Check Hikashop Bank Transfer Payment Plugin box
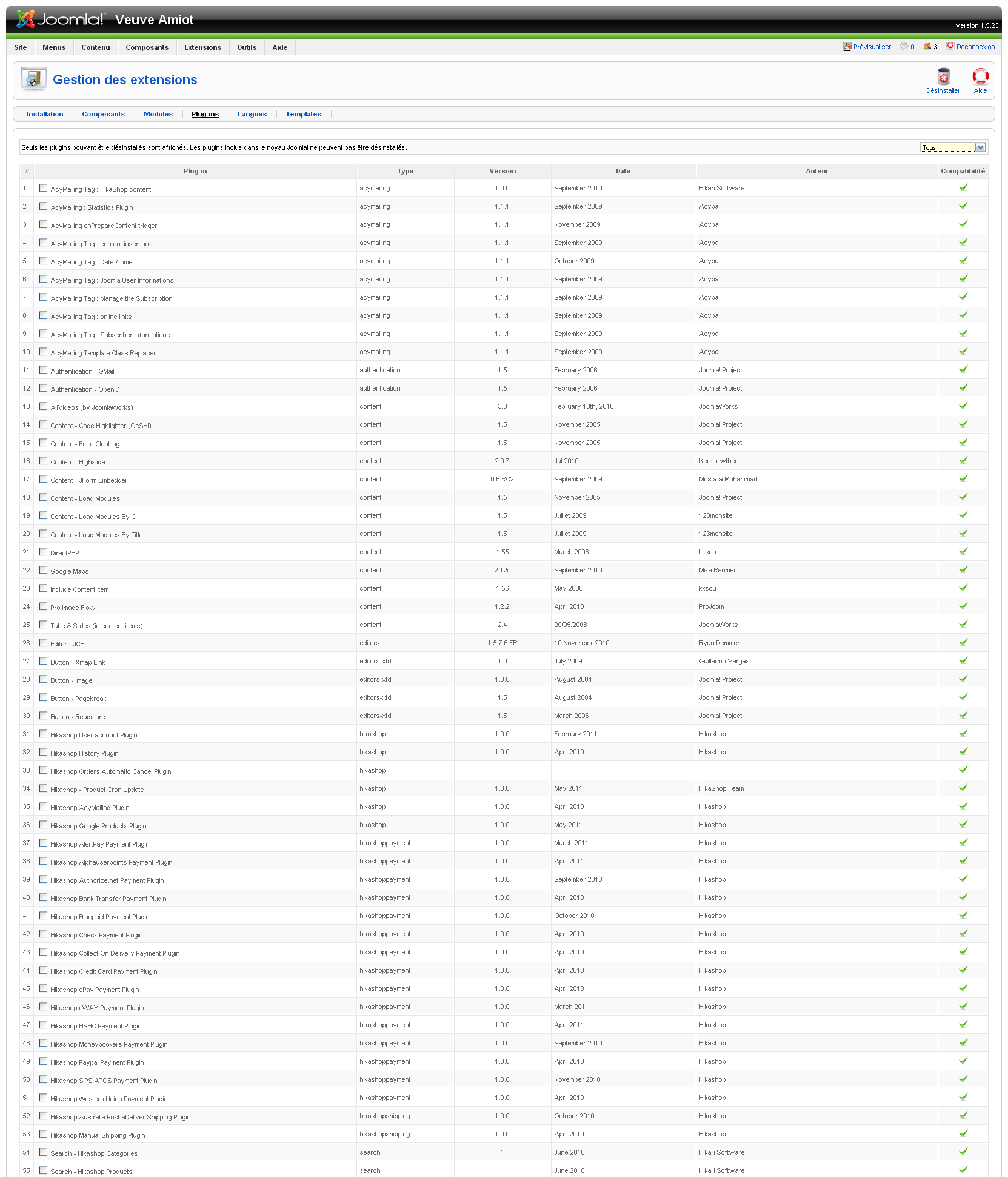 point(43,897)
